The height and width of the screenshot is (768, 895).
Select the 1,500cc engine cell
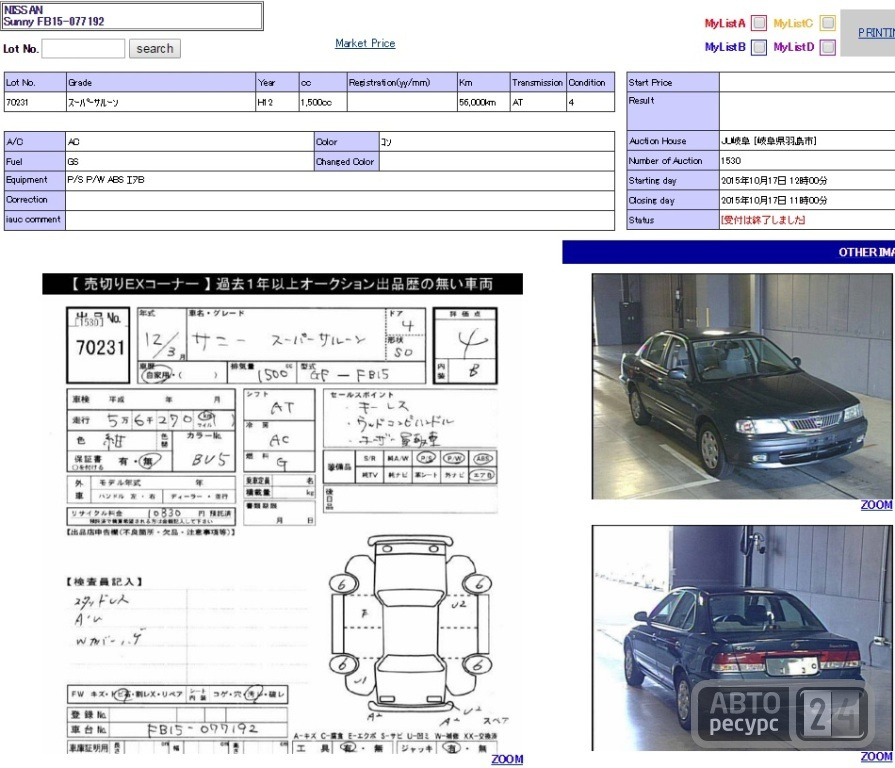323,102
